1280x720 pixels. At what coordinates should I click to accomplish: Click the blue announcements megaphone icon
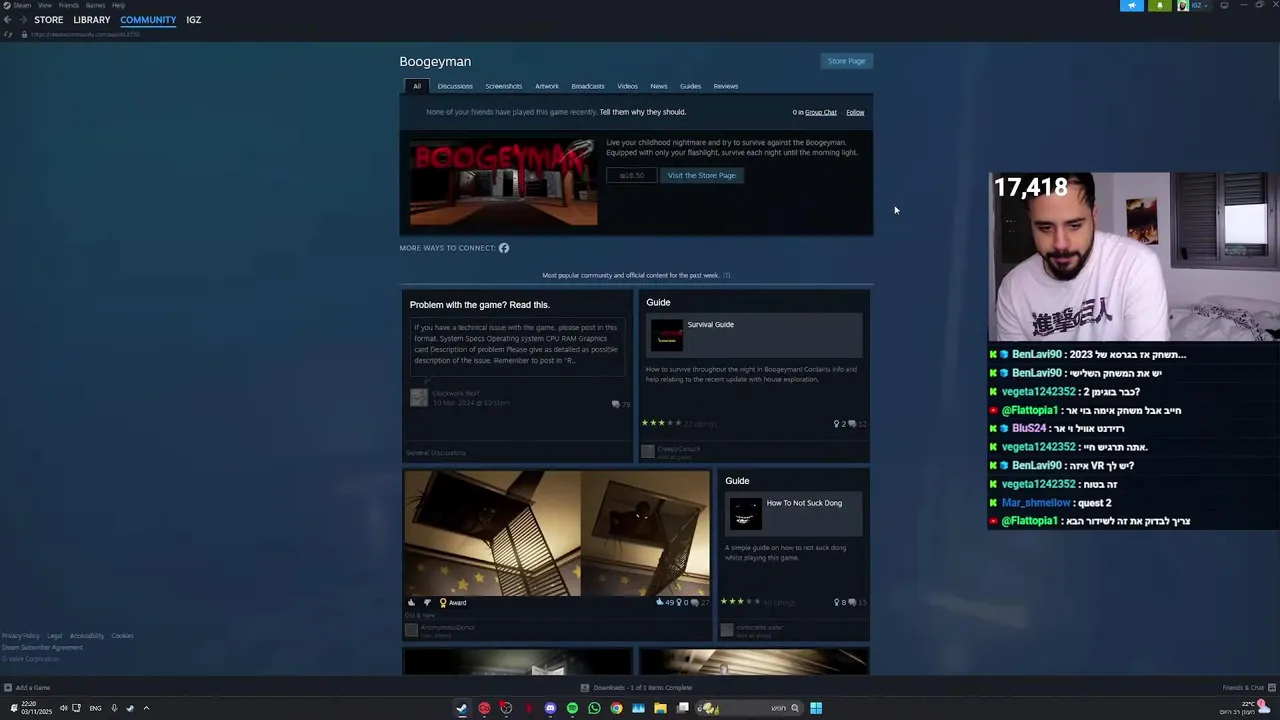tap(1132, 5)
